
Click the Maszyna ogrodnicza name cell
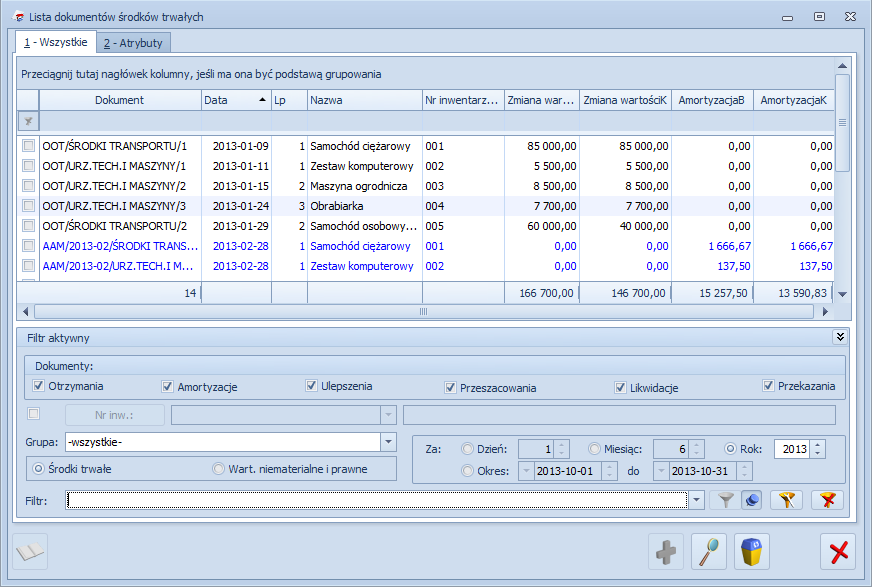[x=364, y=186]
